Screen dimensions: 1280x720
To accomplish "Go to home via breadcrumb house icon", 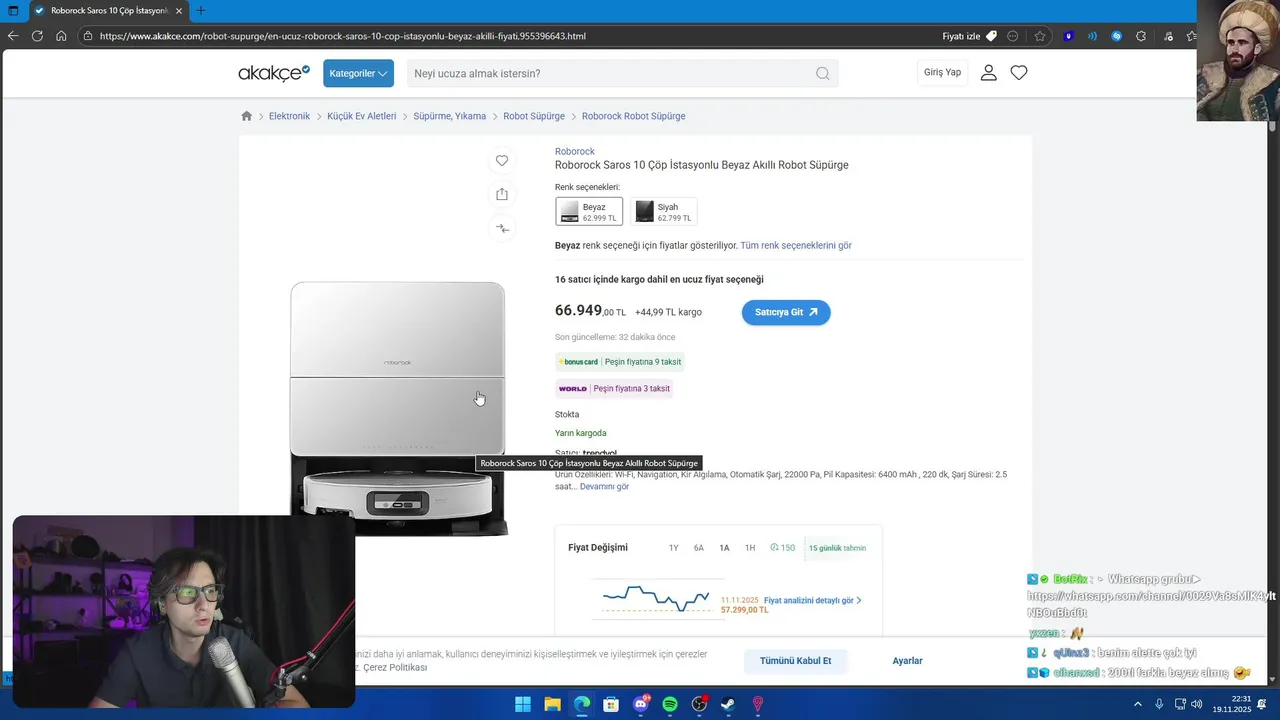I will pos(247,116).
